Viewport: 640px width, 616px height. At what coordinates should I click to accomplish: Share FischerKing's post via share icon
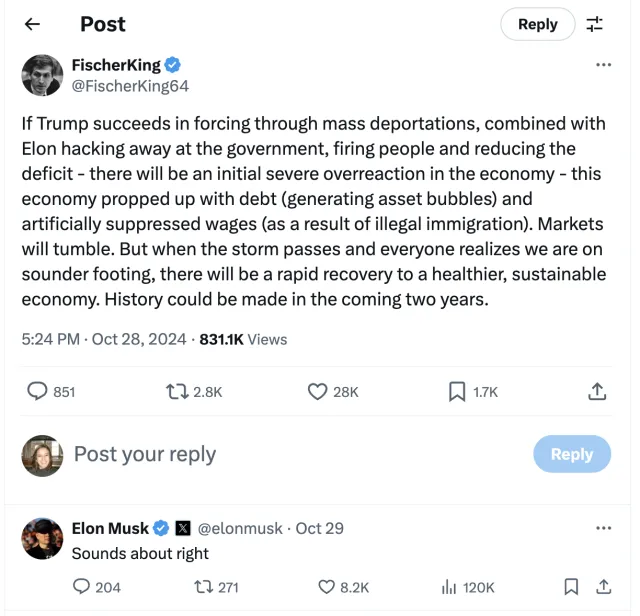pyautogui.click(x=597, y=391)
